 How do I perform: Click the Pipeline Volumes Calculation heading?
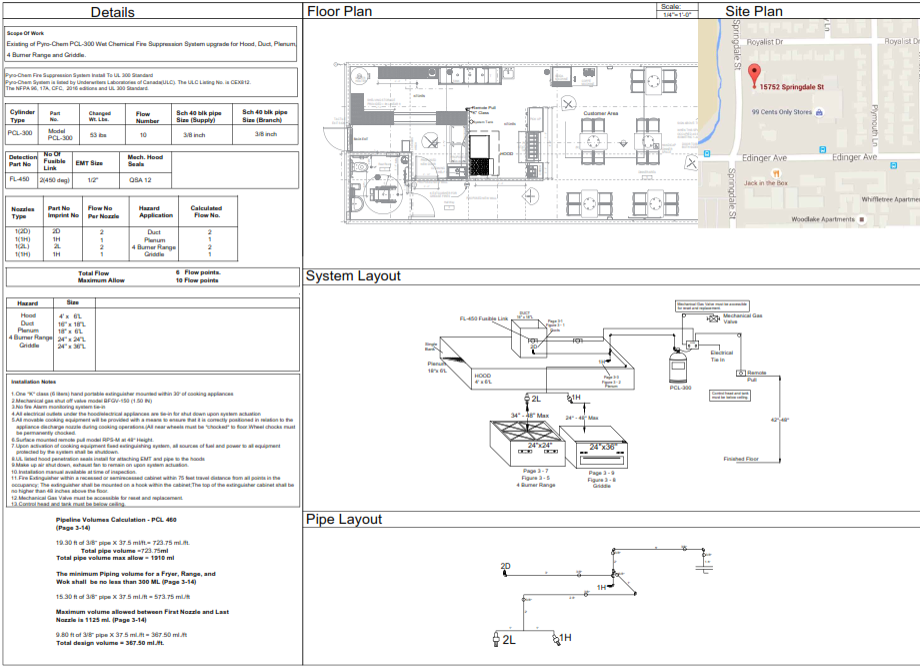[116, 520]
